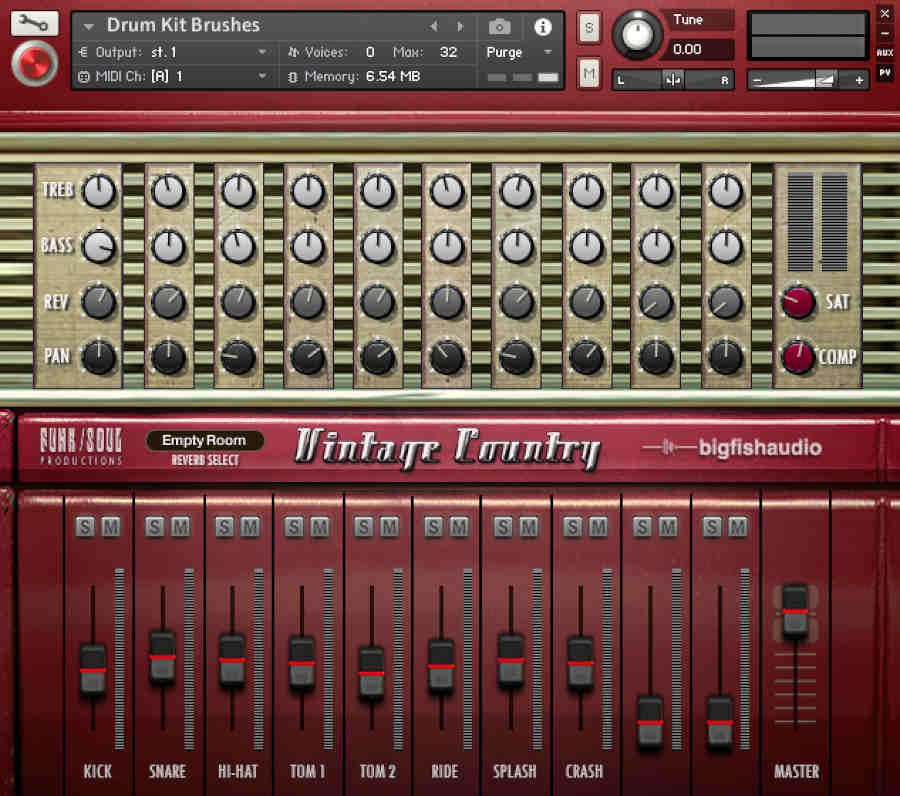Viewport: 900px width, 796px height.
Task: Click the MASTER volume fader
Action: 796,610
